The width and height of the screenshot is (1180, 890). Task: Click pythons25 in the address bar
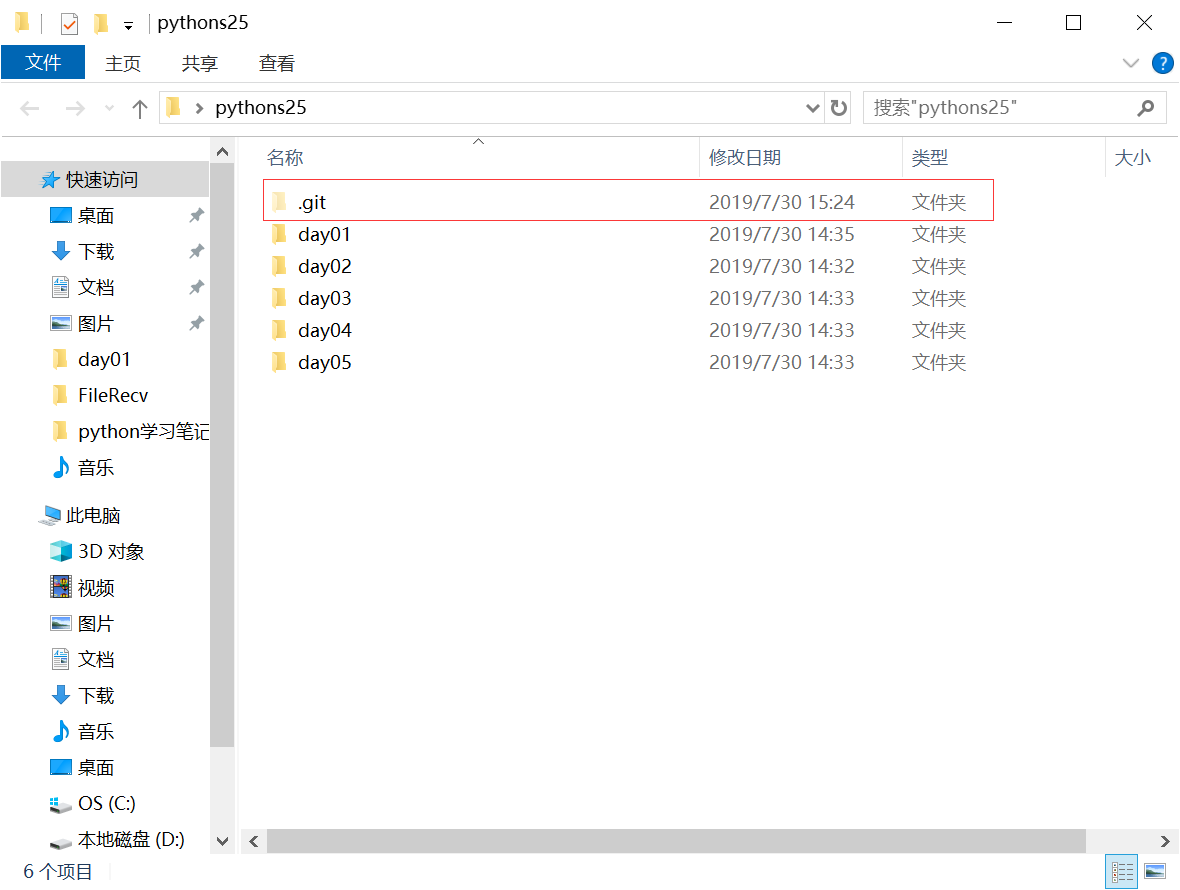click(x=260, y=108)
